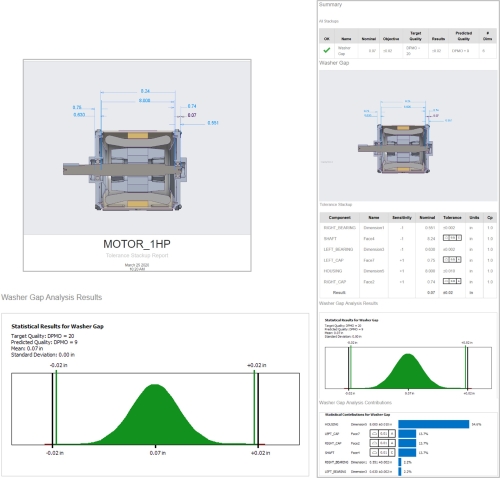The width and height of the screenshot is (500, 478).
Task: Click the LEFT_CAP Face7 tolerance frame in stackup table
Action: 452,259
